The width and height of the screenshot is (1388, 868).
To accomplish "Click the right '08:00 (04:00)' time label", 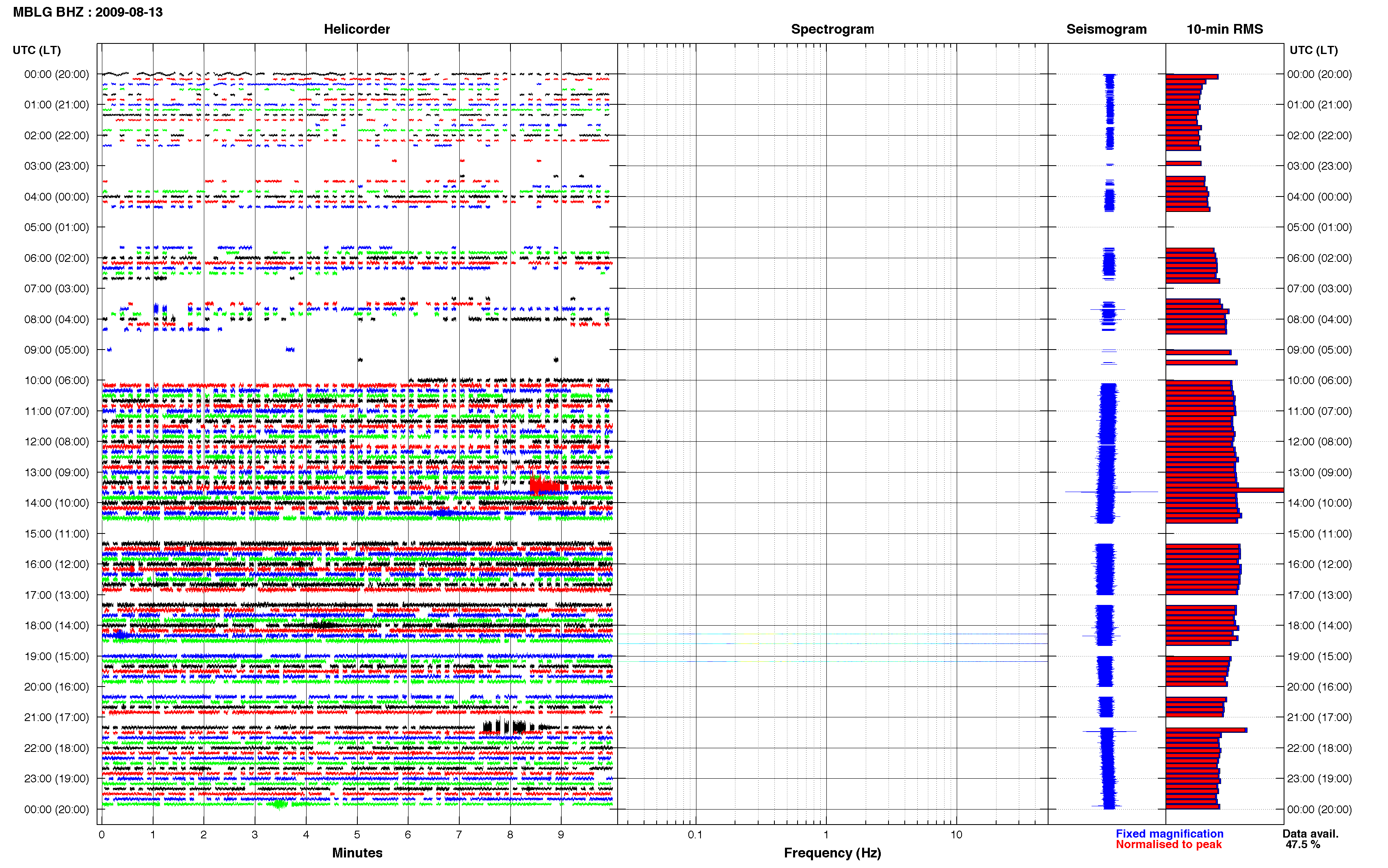I will [1319, 319].
